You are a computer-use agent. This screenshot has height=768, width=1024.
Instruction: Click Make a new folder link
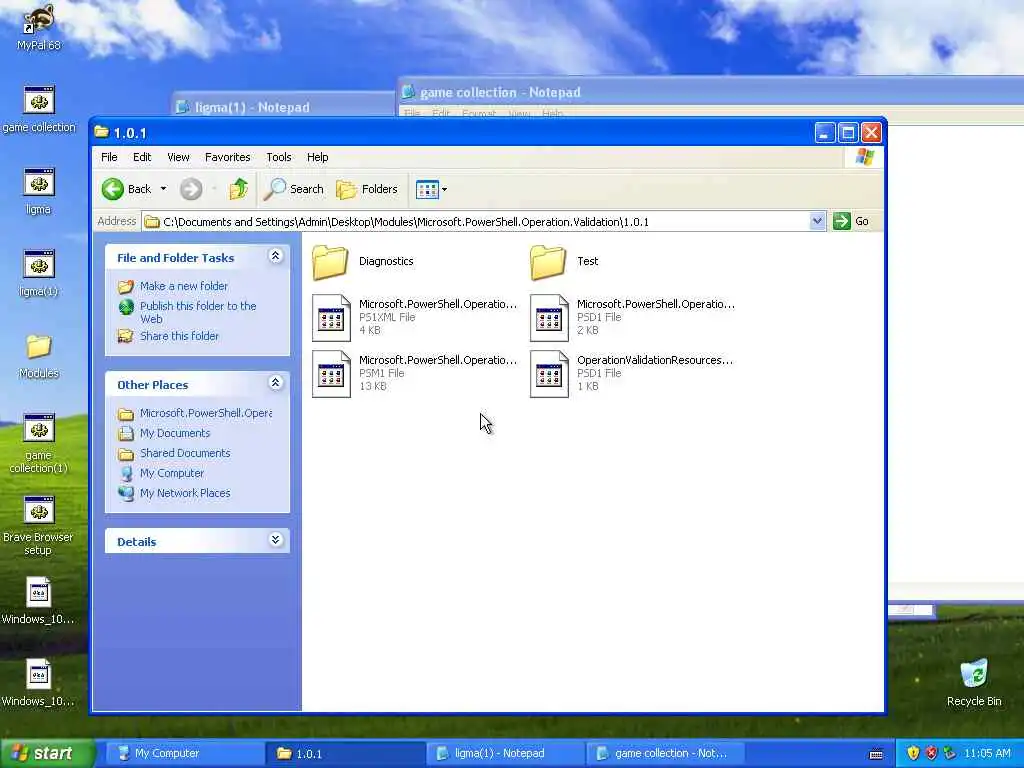tap(184, 286)
